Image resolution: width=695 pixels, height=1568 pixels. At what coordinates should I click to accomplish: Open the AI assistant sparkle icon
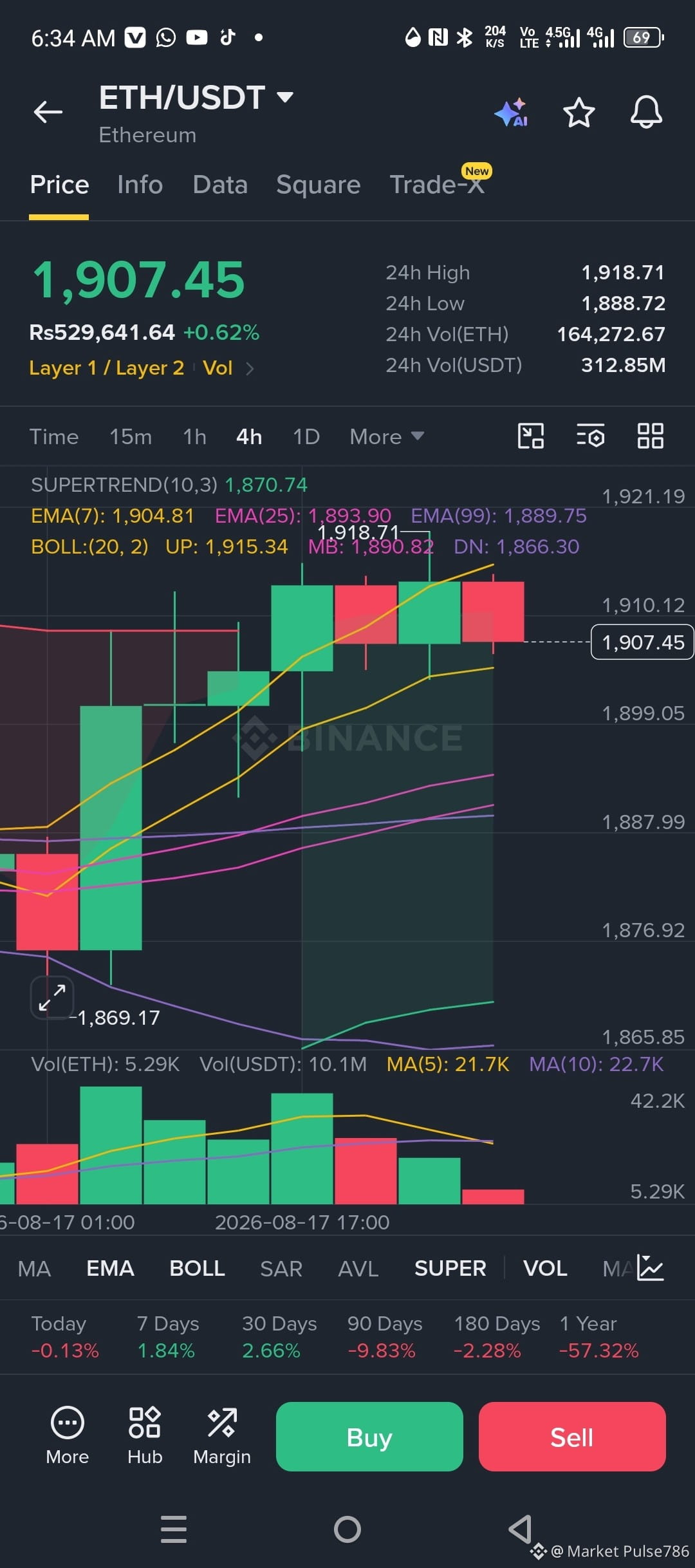(x=512, y=113)
